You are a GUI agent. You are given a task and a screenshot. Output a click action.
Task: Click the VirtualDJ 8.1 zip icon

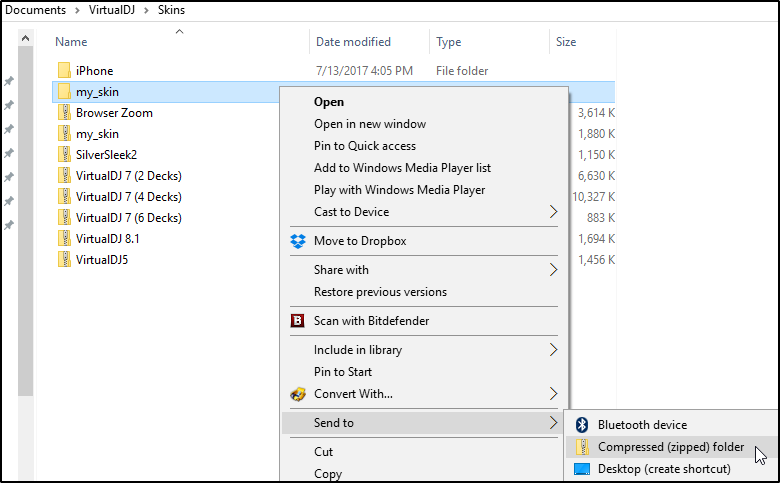(x=64, y=238)
